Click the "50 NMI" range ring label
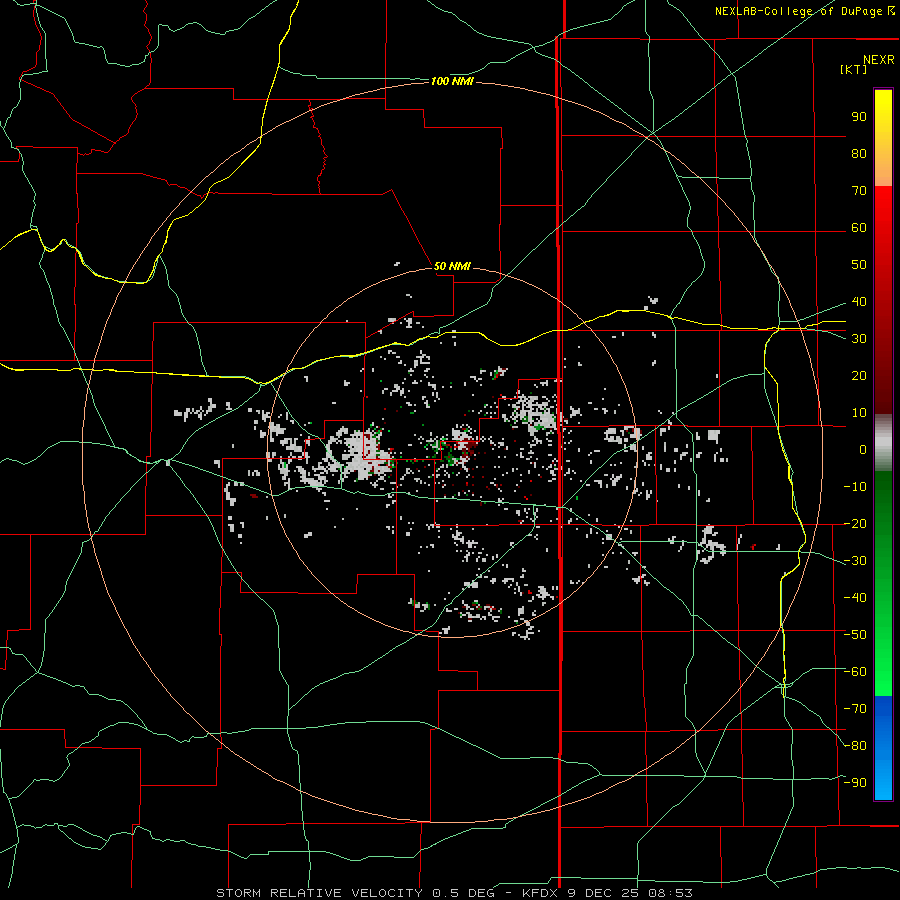 tap(452, 266)
